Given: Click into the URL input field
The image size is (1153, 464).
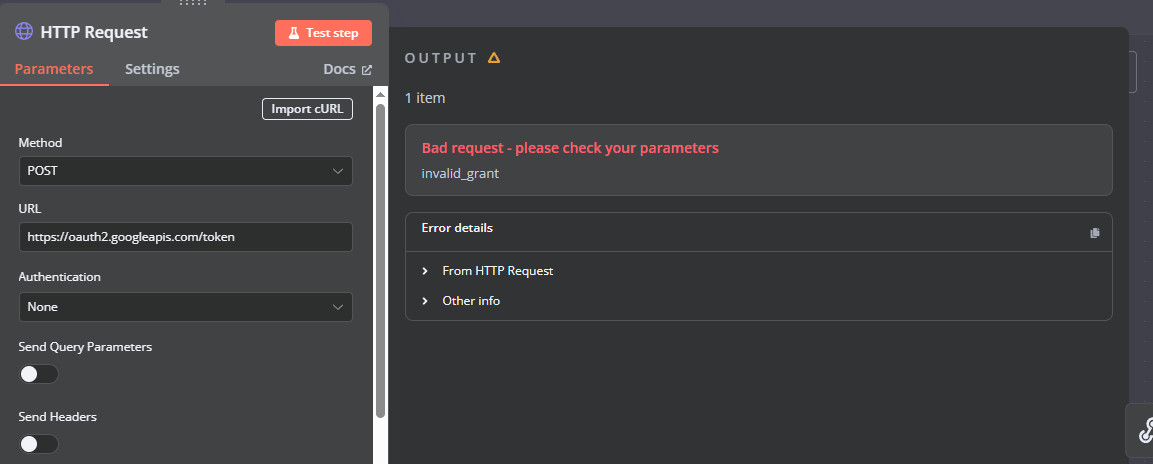Looking at the screenshot, I should pyautogui.click(x=185, y=237).
